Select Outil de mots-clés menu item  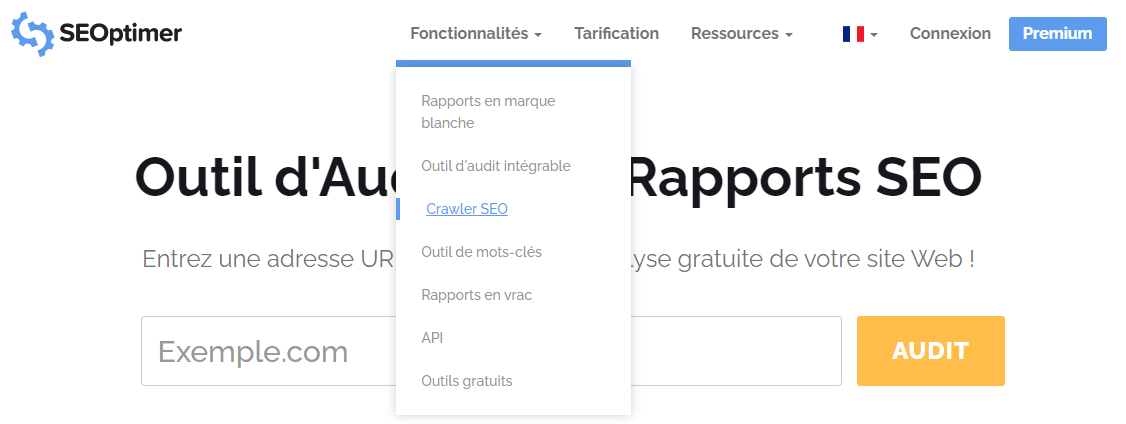coord(481,252)
